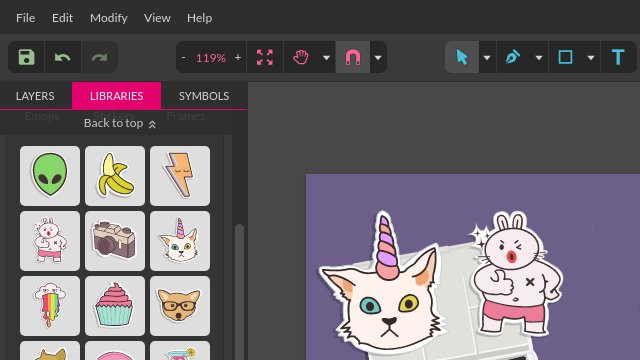Pick the rainbow cloud sticker
This screenshot has width=640, height=360.
[50, 306]
